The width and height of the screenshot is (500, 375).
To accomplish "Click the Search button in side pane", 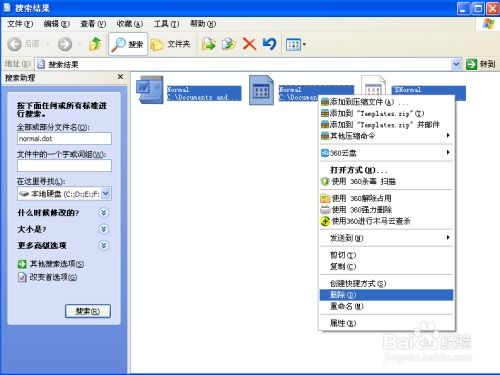I will pyautogui.click(x=88, y=311).
